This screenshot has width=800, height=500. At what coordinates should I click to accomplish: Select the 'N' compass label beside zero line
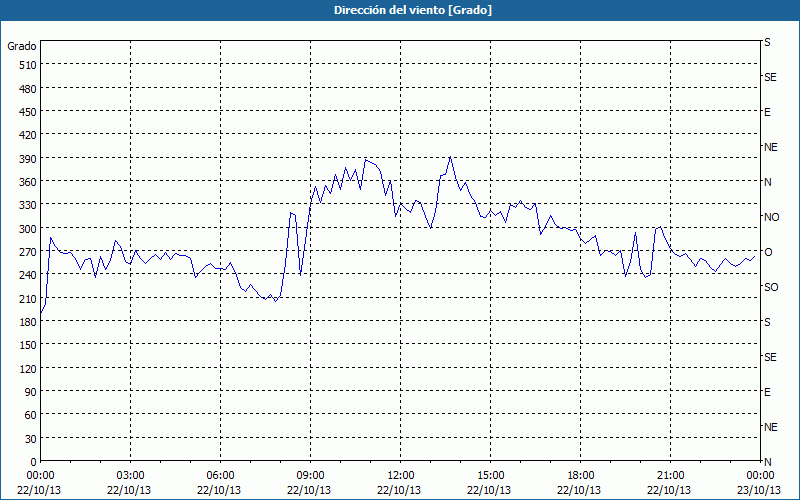767,462
